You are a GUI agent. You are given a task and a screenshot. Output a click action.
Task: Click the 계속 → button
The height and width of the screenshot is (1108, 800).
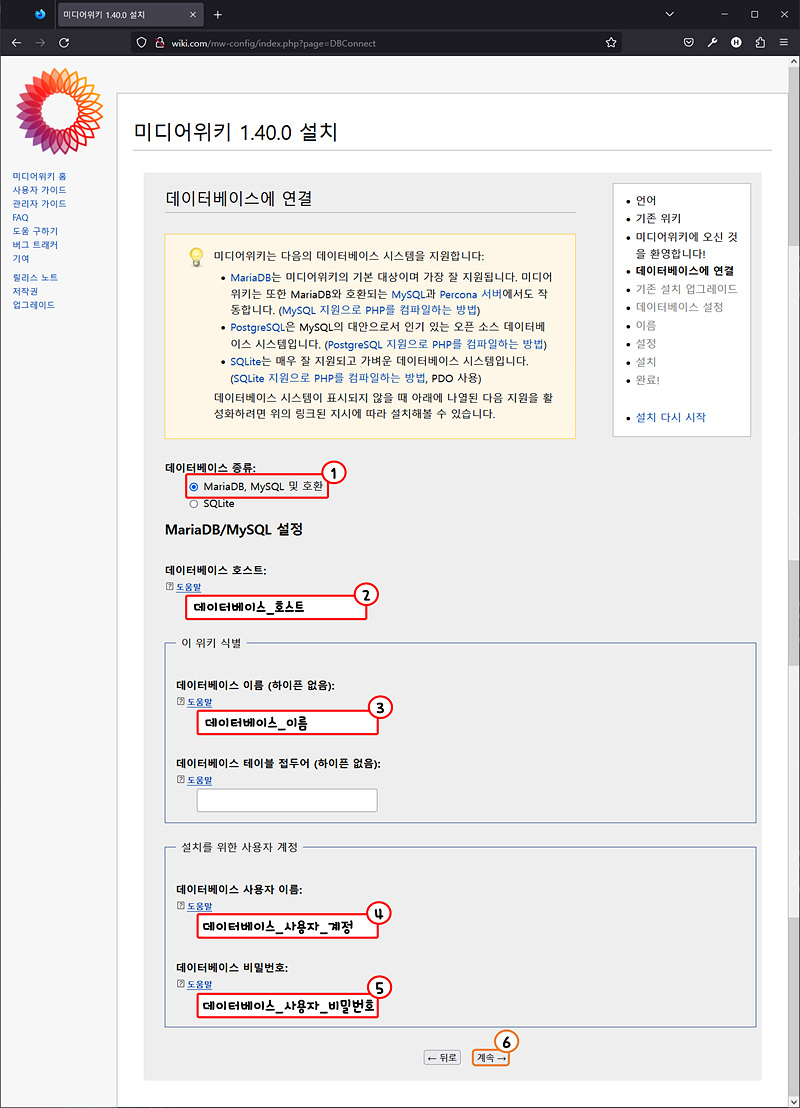490,1057
